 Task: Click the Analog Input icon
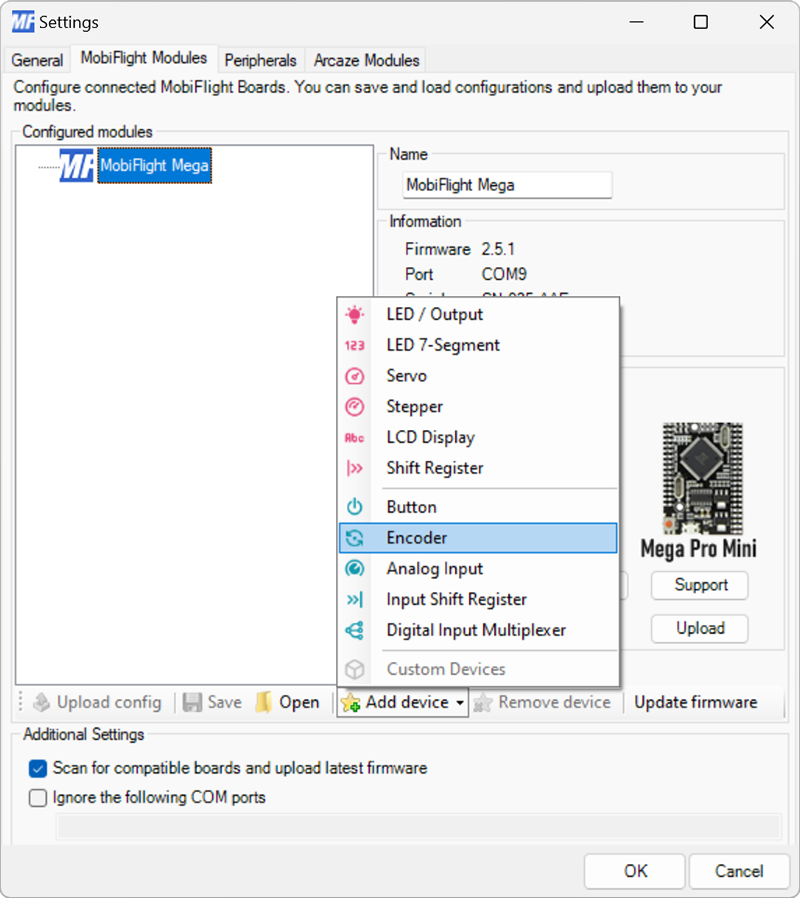click(x=356, y=568)
